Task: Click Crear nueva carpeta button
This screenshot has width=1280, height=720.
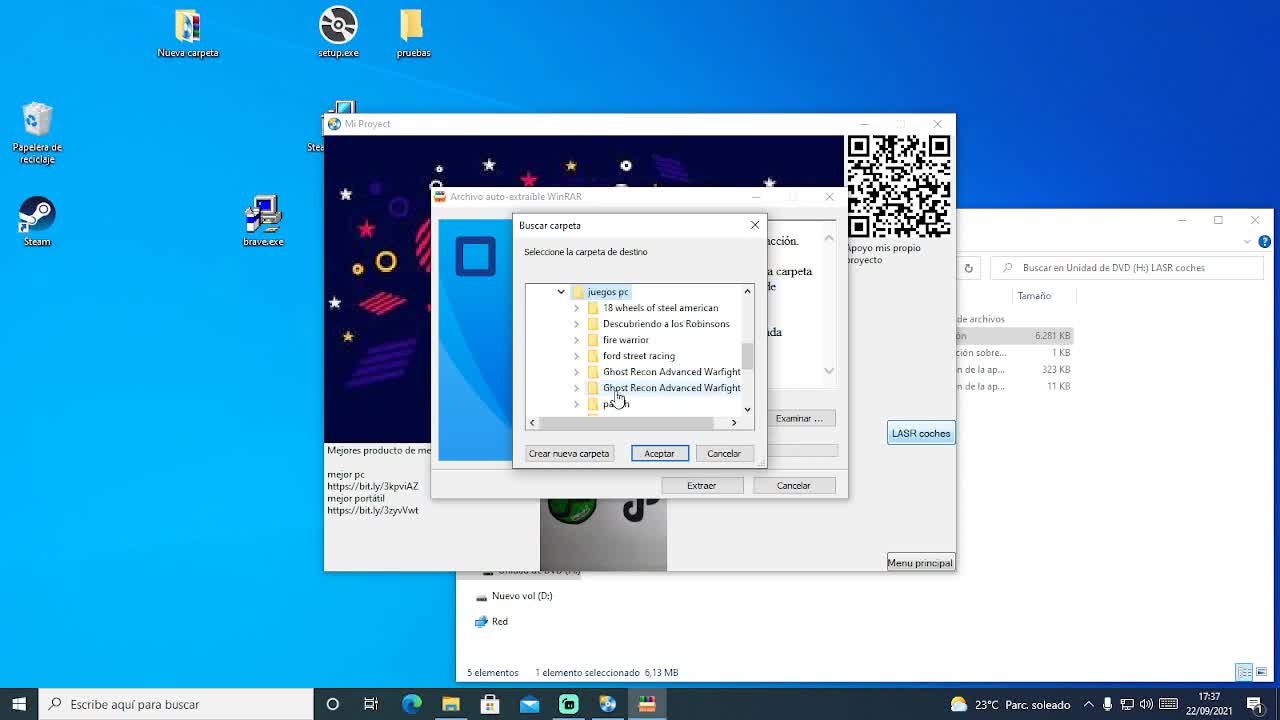Action: click(568, 454)
